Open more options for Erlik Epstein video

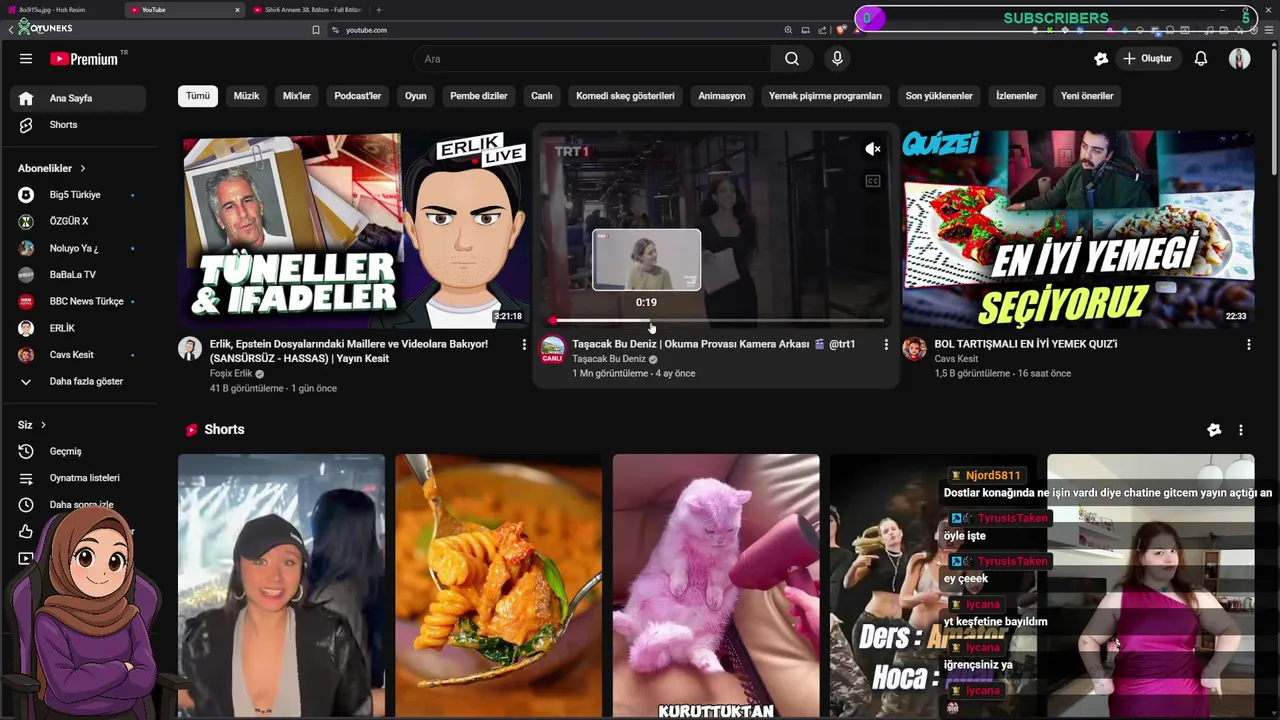click(524, 344)
